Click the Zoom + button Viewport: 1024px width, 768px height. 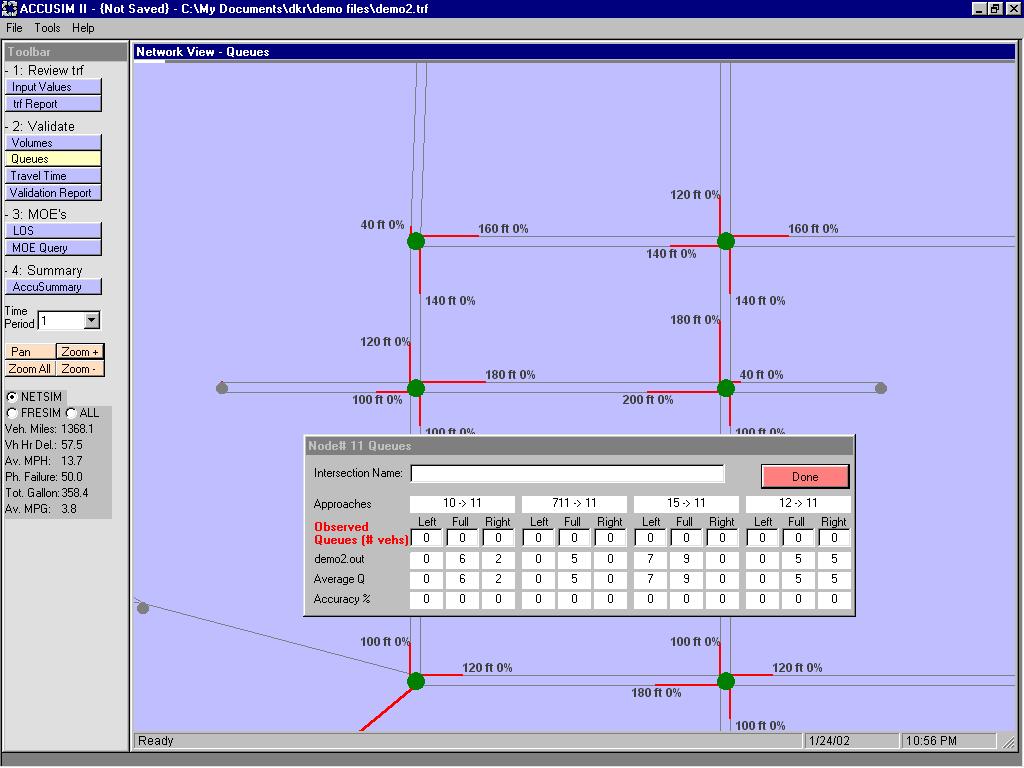coord(80,352)
